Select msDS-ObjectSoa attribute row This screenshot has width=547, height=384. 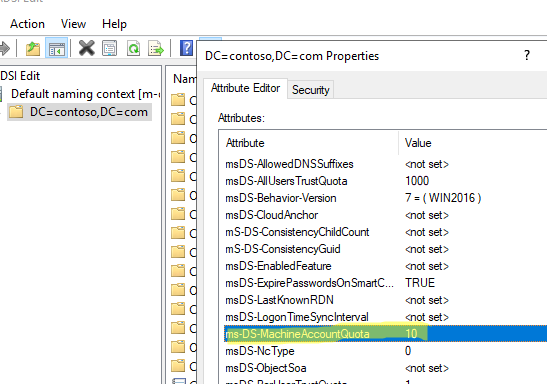pyautogui.click(x=386, y=368)
